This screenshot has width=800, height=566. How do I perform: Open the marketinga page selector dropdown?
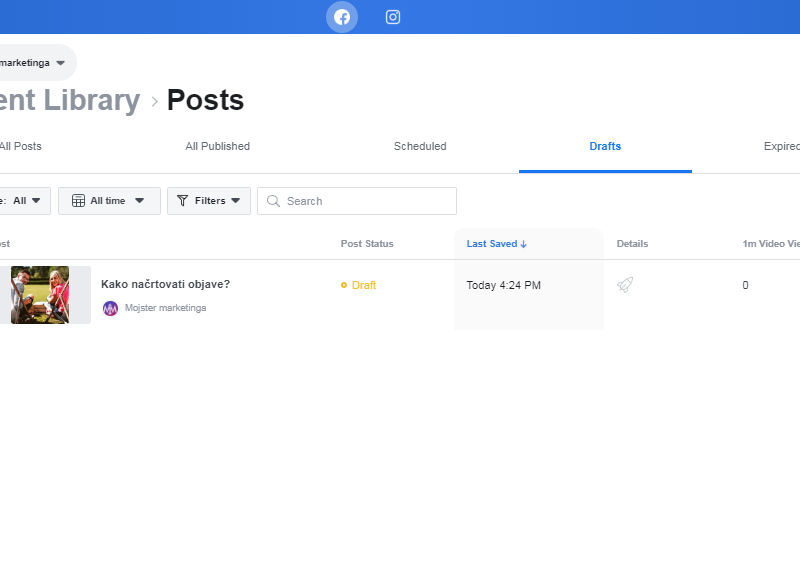pos(36,63)
